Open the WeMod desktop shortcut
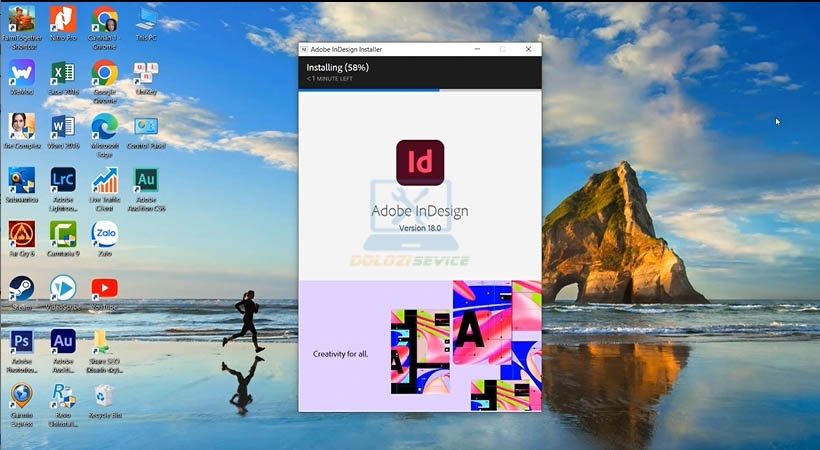Viewport: 820px width, 450px height. tap(21, 73)
